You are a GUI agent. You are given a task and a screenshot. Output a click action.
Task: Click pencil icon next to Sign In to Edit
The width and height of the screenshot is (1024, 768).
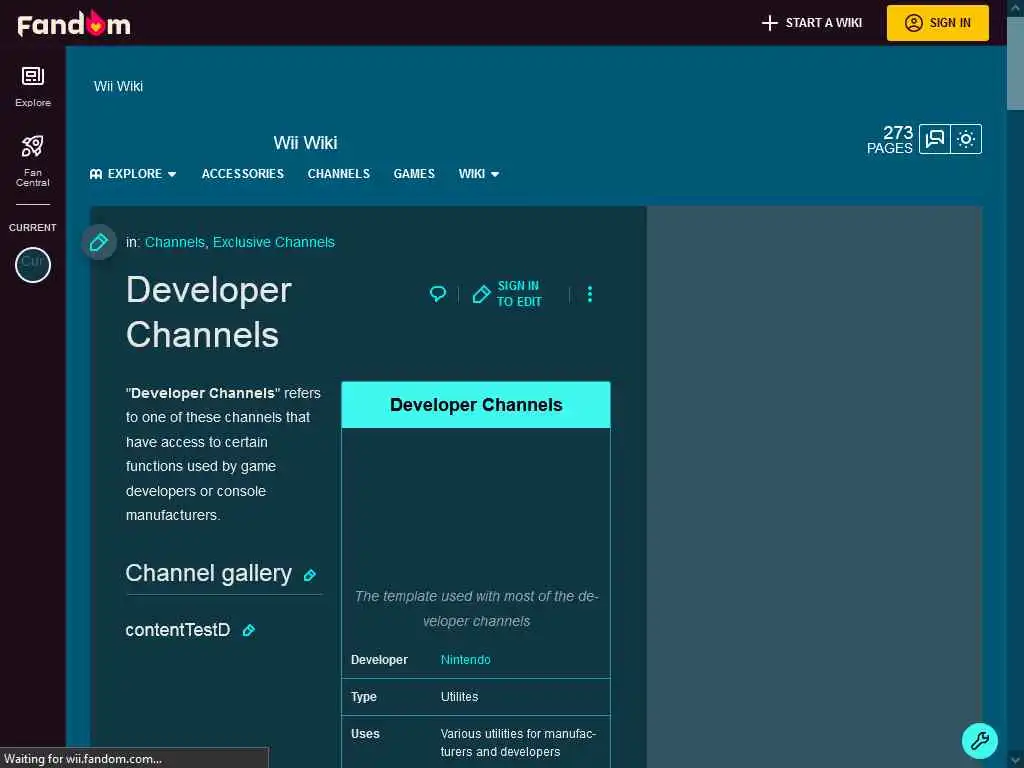tap(481, 295)
